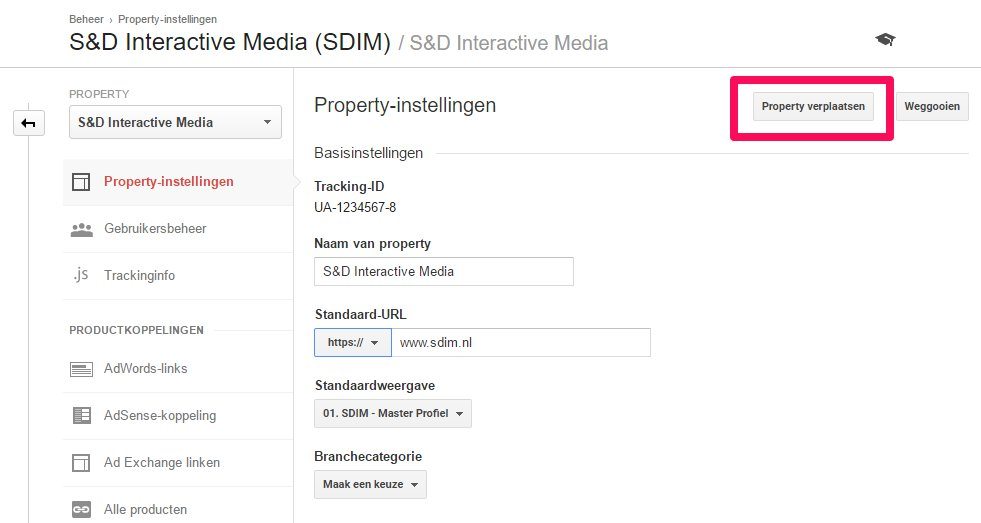
Task: Open the 01. SDIM - Master Profiel dropdown
Action: 393,414
